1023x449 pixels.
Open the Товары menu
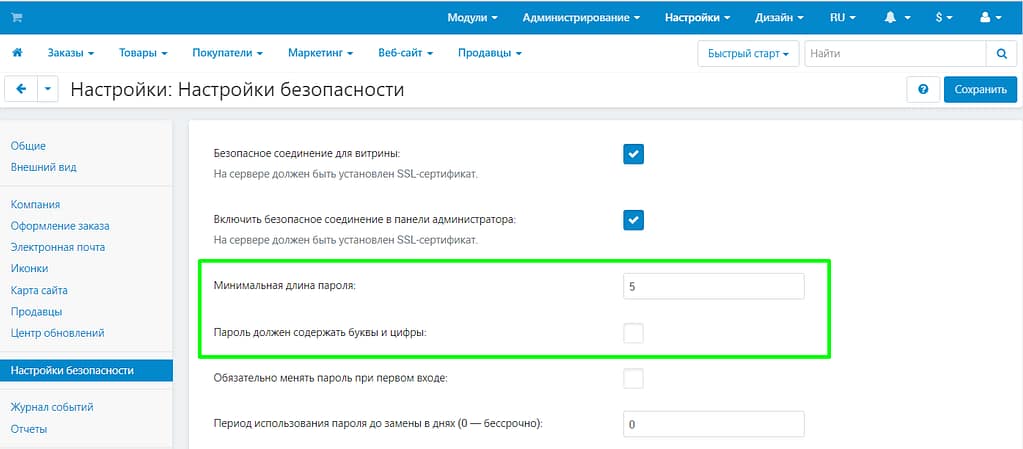[x=142, y=53]
